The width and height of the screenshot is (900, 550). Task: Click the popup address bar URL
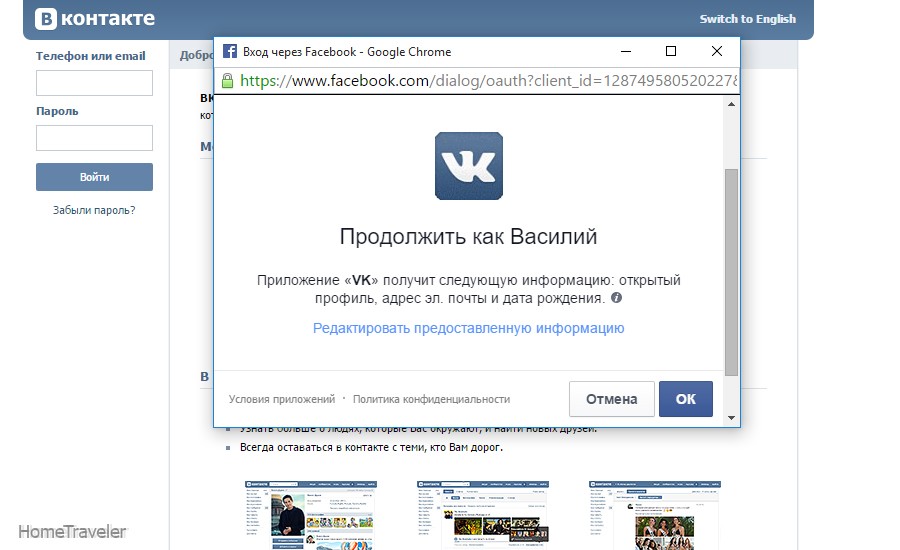click(488, 80)
